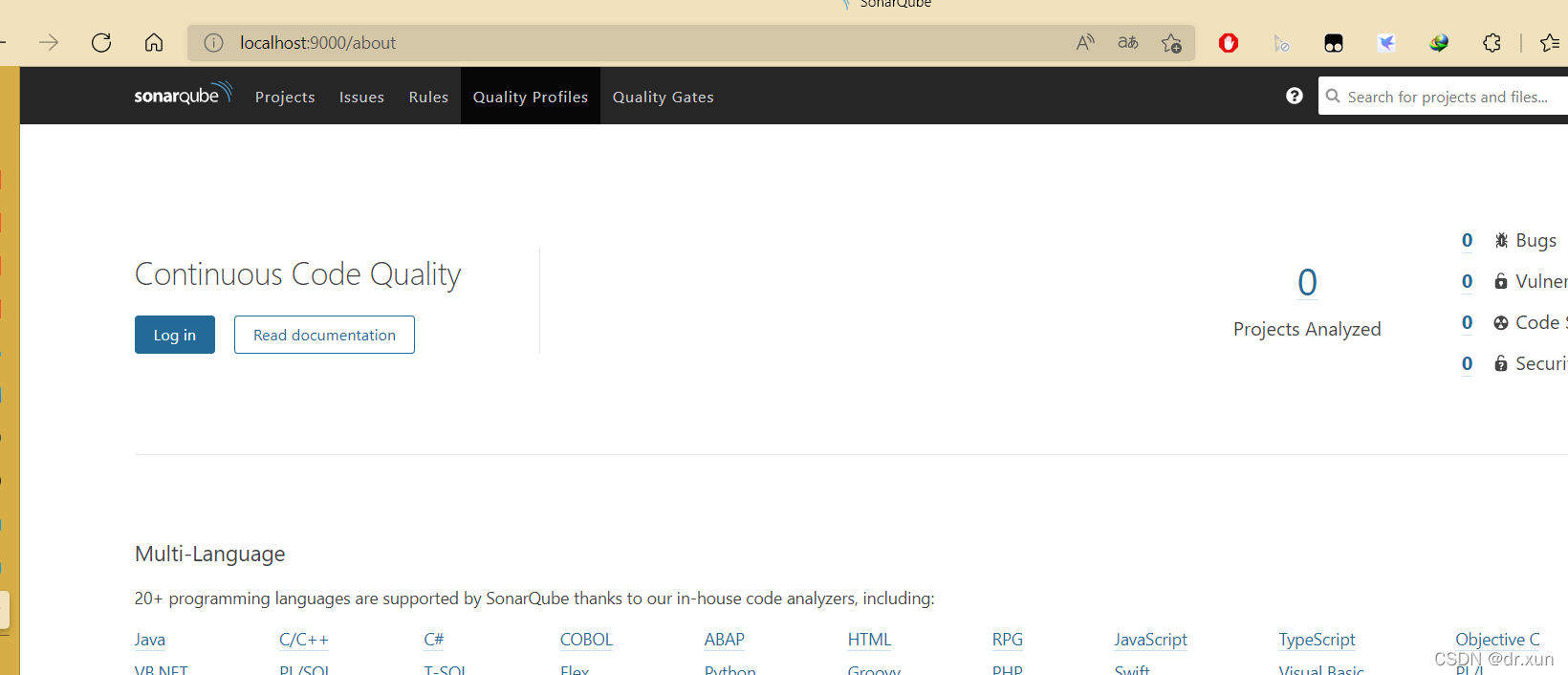Click the Multi-Language heading
This screenshot has height=675, width=1568.
(210, 554)
